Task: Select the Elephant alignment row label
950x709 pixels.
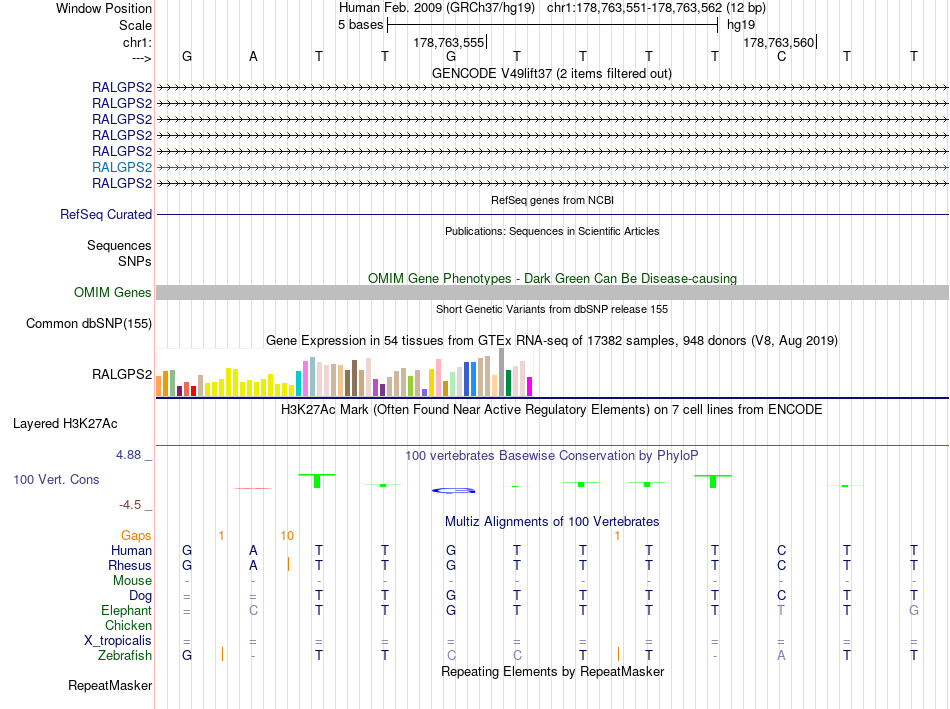Action: click(127, 611)
